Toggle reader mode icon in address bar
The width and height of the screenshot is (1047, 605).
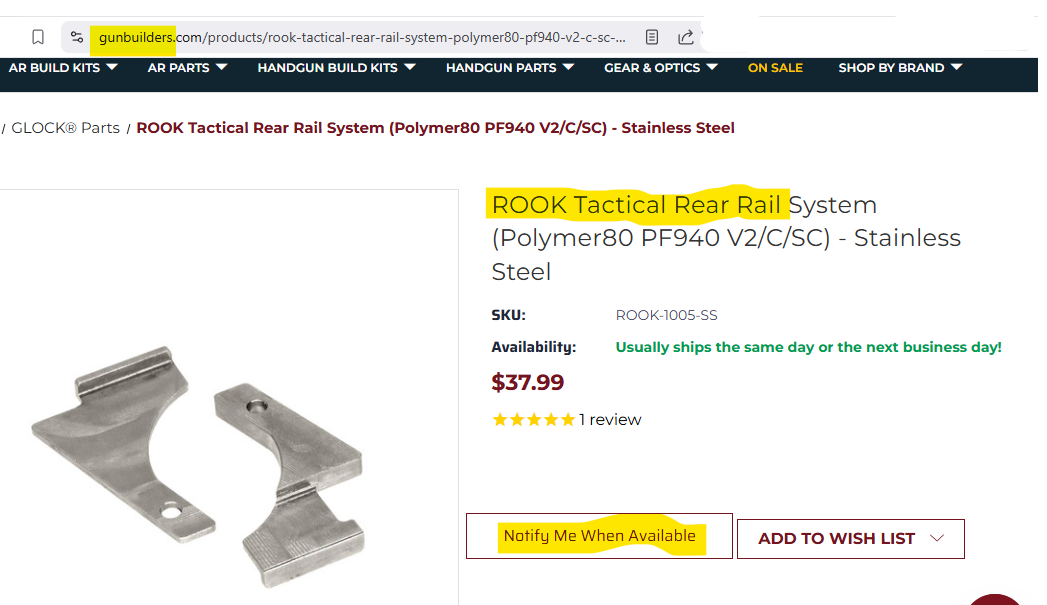click(652, 37)
